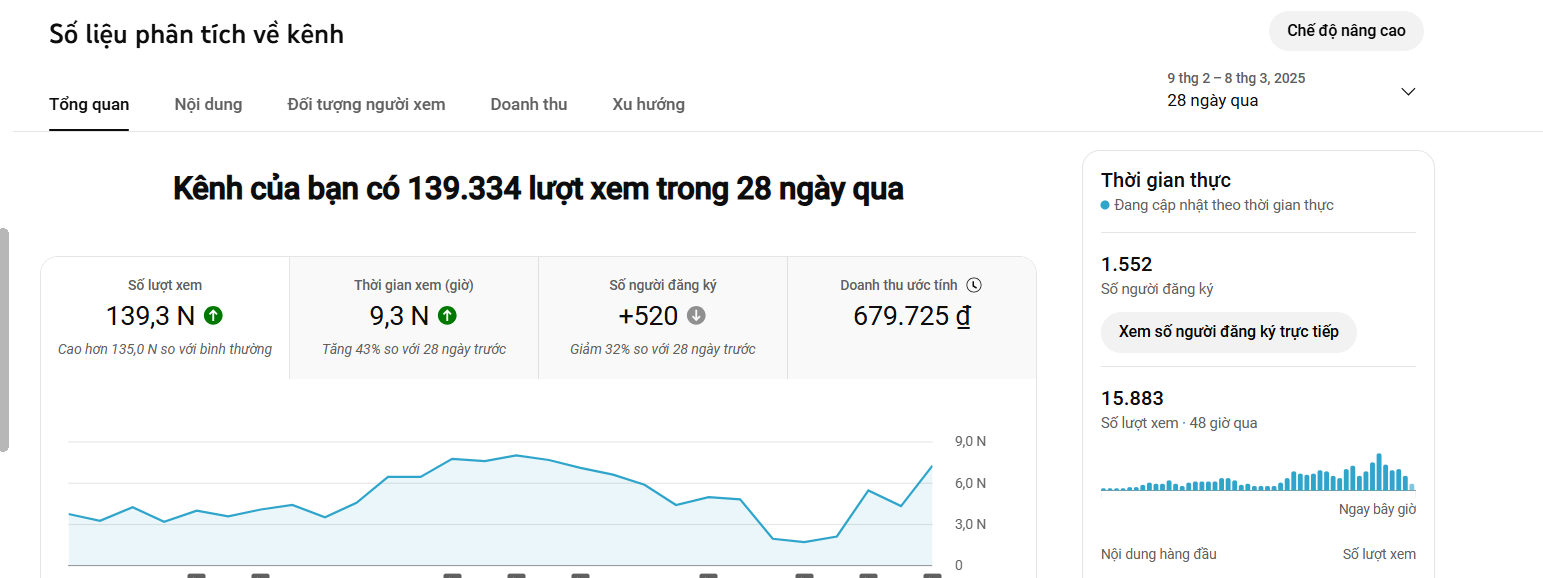The height and width of the screenshot is (578, 1543).
Task: Expand the date range chevron arrow
Action: pos(1408,91)
